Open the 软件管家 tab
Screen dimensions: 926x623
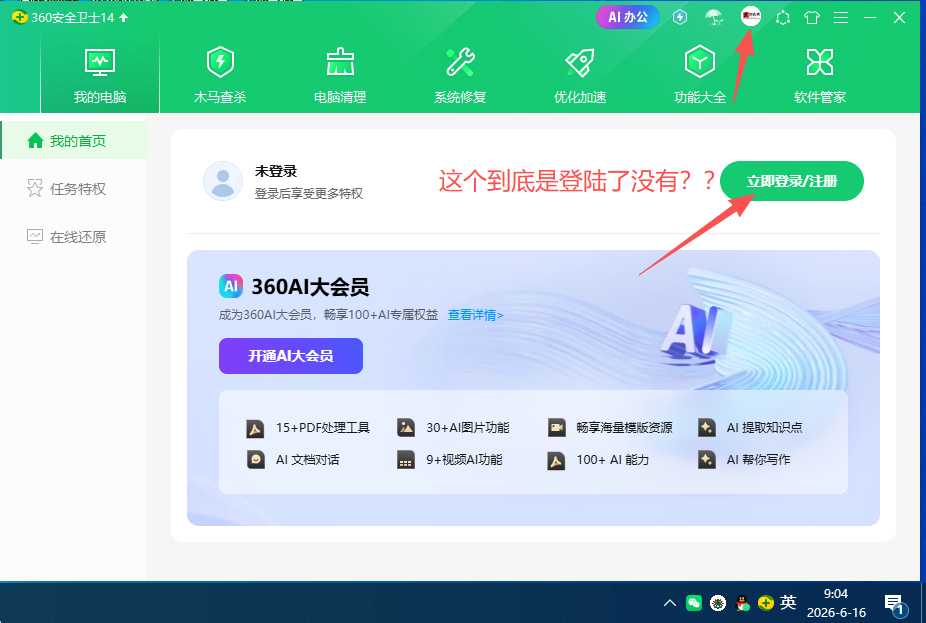(x=820, y=76)
